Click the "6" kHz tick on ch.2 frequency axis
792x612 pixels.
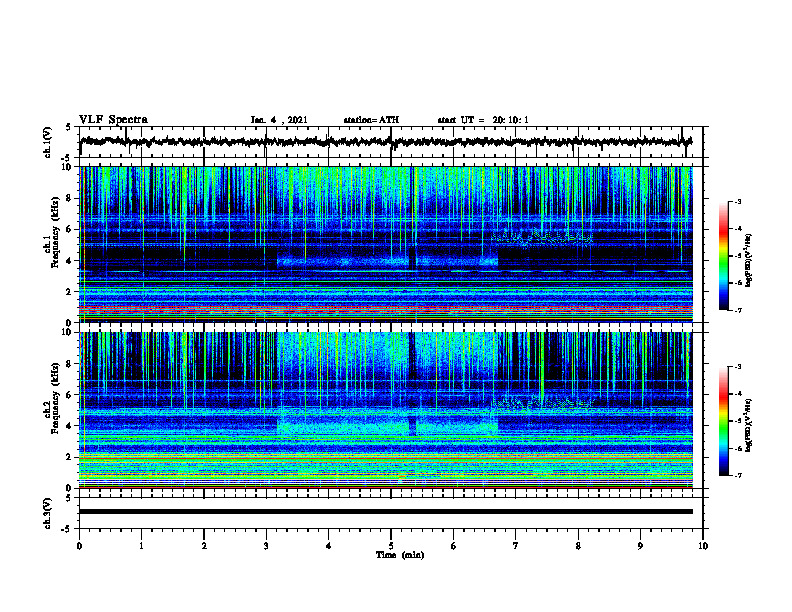pyautogui.click(x=69, y=395)
